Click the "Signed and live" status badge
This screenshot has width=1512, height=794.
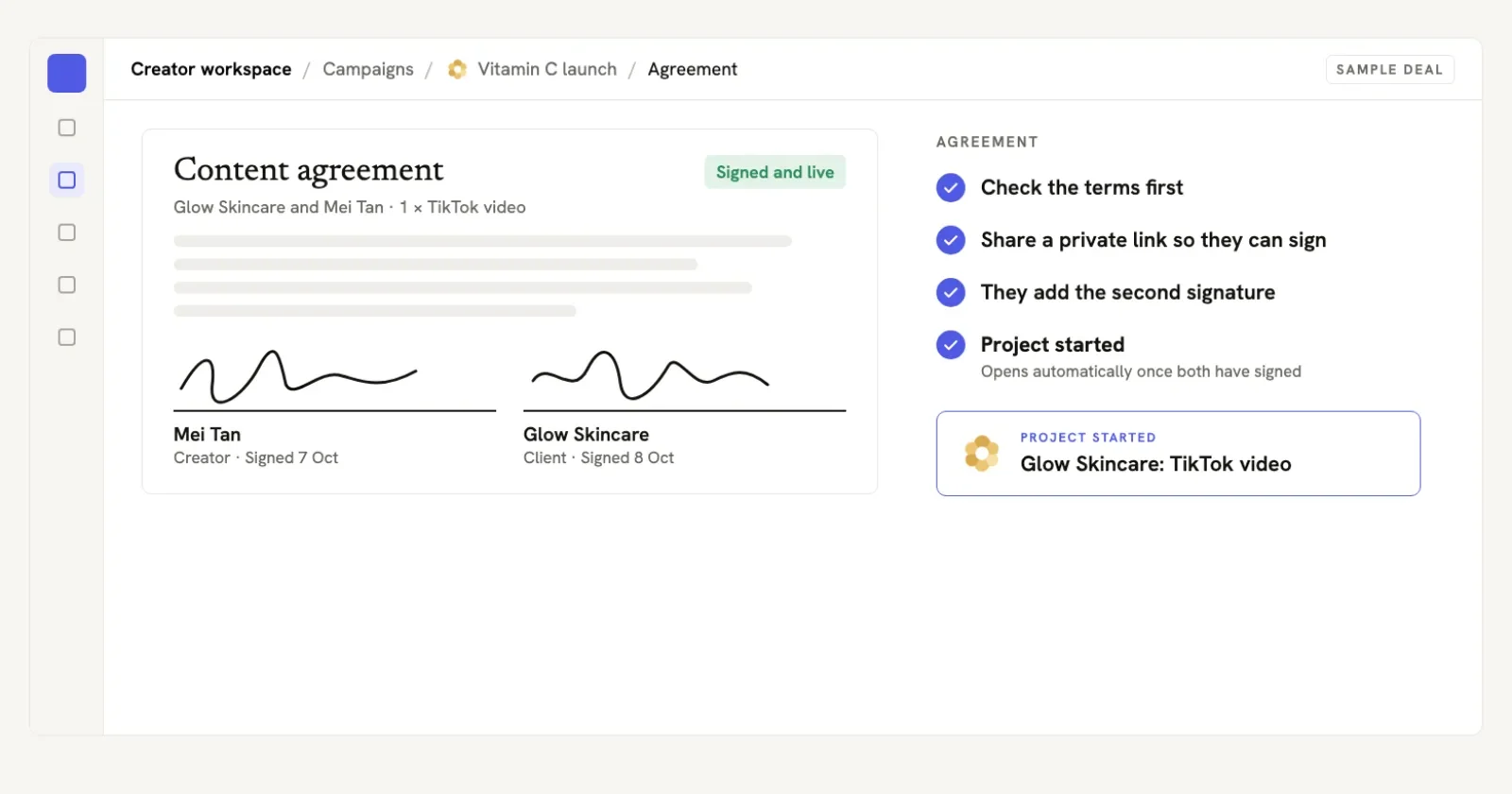(775, 172)
